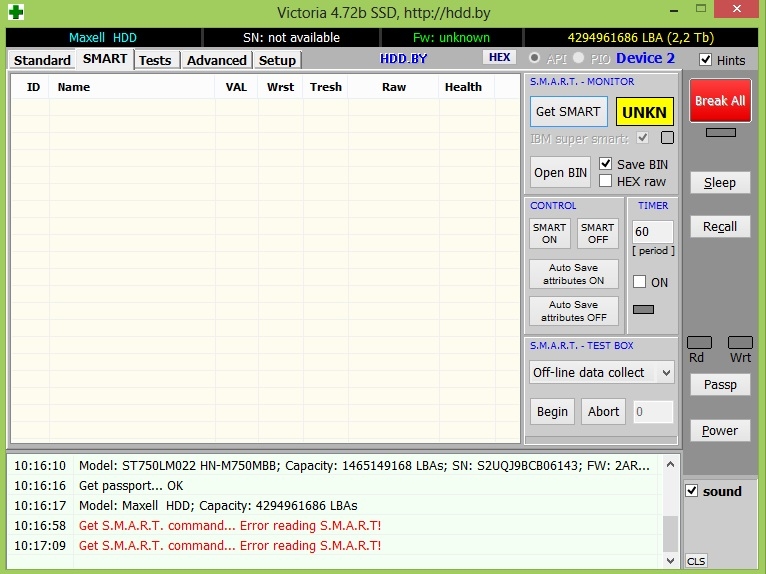
Task: Click Auto Save attributes ON button
Action: [x=574, y=274]
